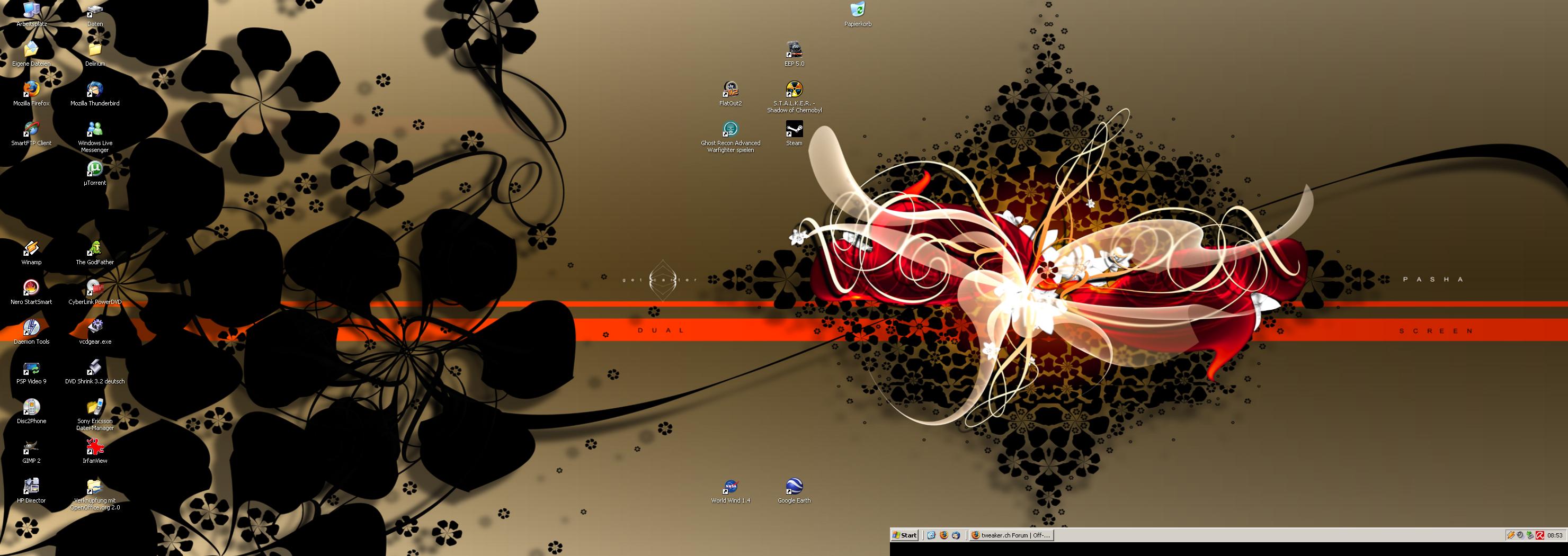Select the µTorrent desktop icon
Image resolution: width=1568 pixels, height=556 pixels.
(x=94, y=170)
